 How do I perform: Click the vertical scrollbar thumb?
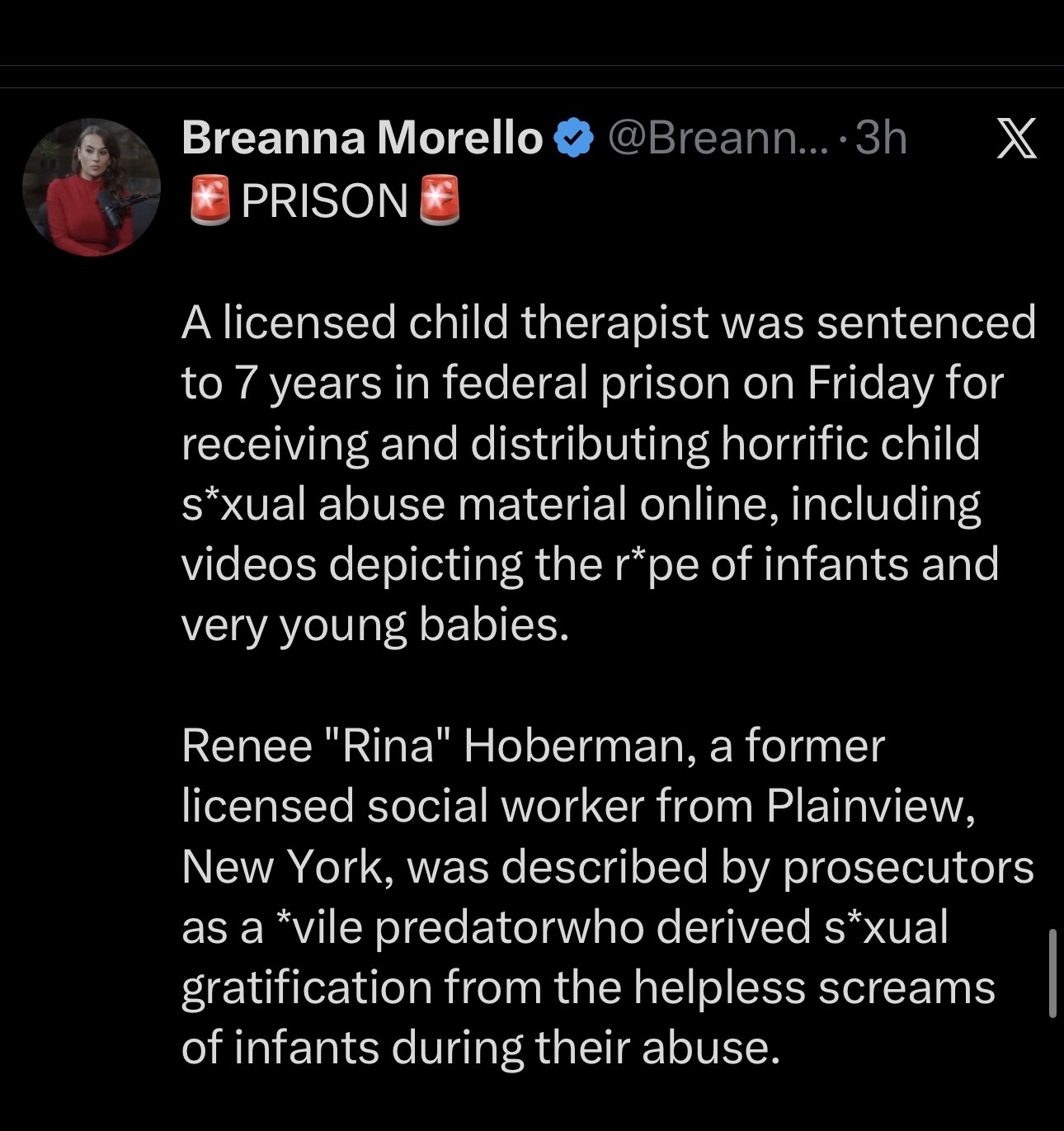(x=1052, y=973)
